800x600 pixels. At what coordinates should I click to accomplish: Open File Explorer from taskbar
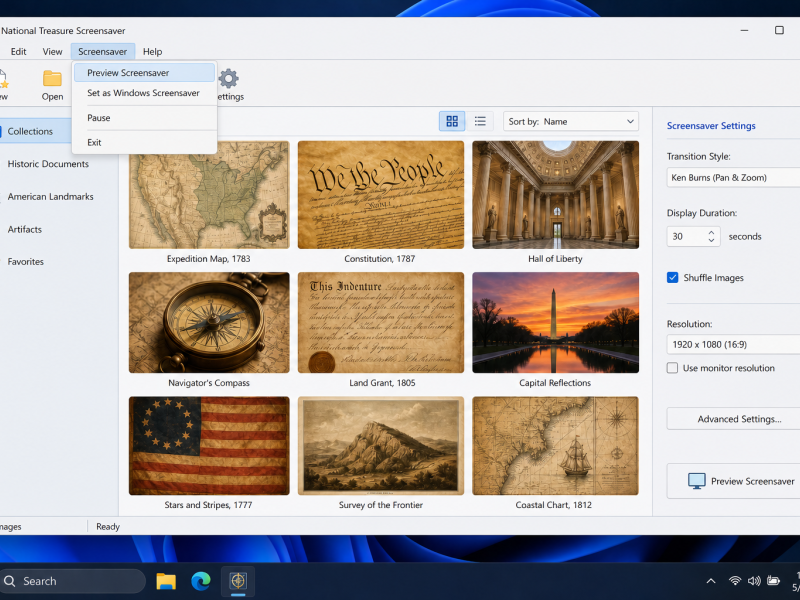point(166,581)
